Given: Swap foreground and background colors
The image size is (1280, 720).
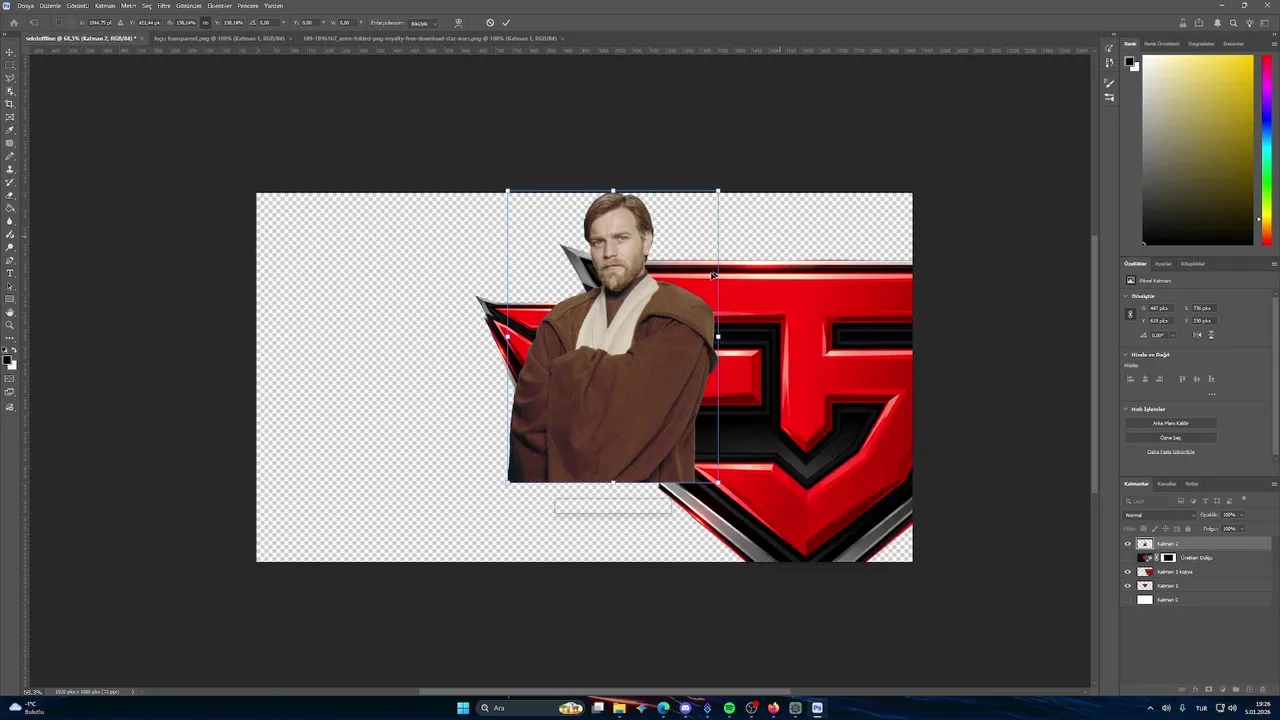Looking at the screenshot, I should pyautogui.click(x=14, y=350).
